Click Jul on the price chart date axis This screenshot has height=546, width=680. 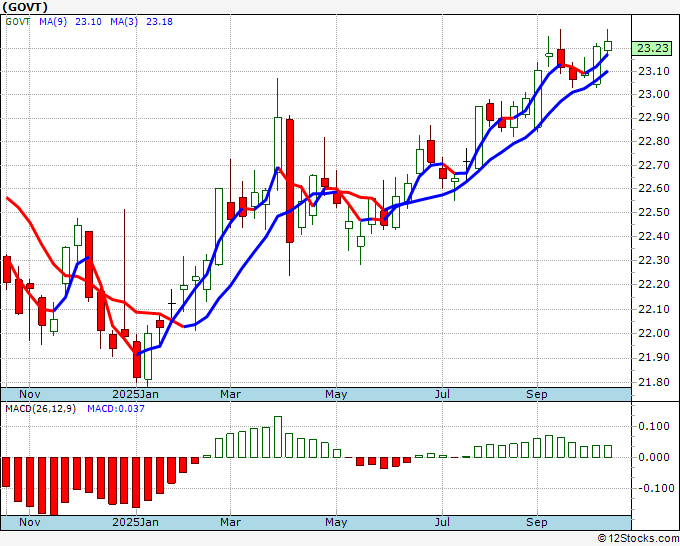pos(442,394)
